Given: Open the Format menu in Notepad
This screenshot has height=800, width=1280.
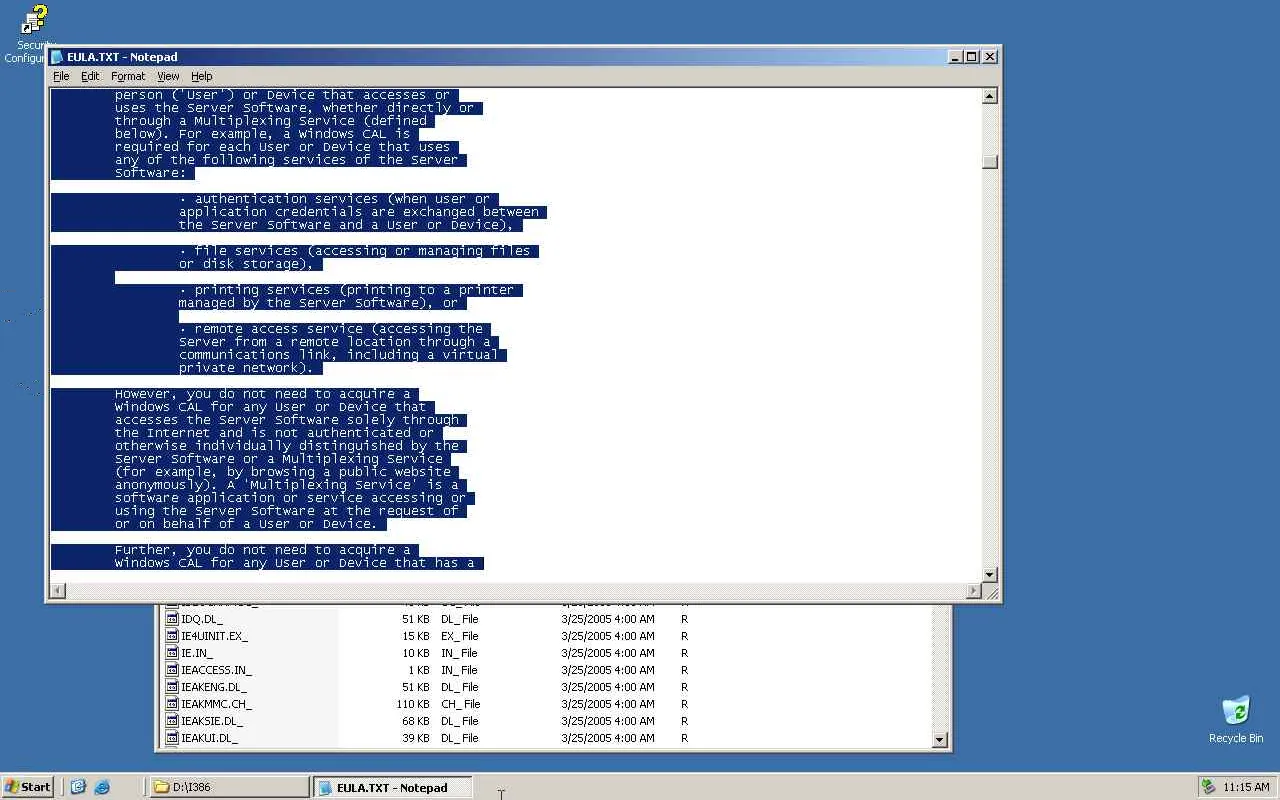Looking at the screenshot, I should tap(128, 76).
